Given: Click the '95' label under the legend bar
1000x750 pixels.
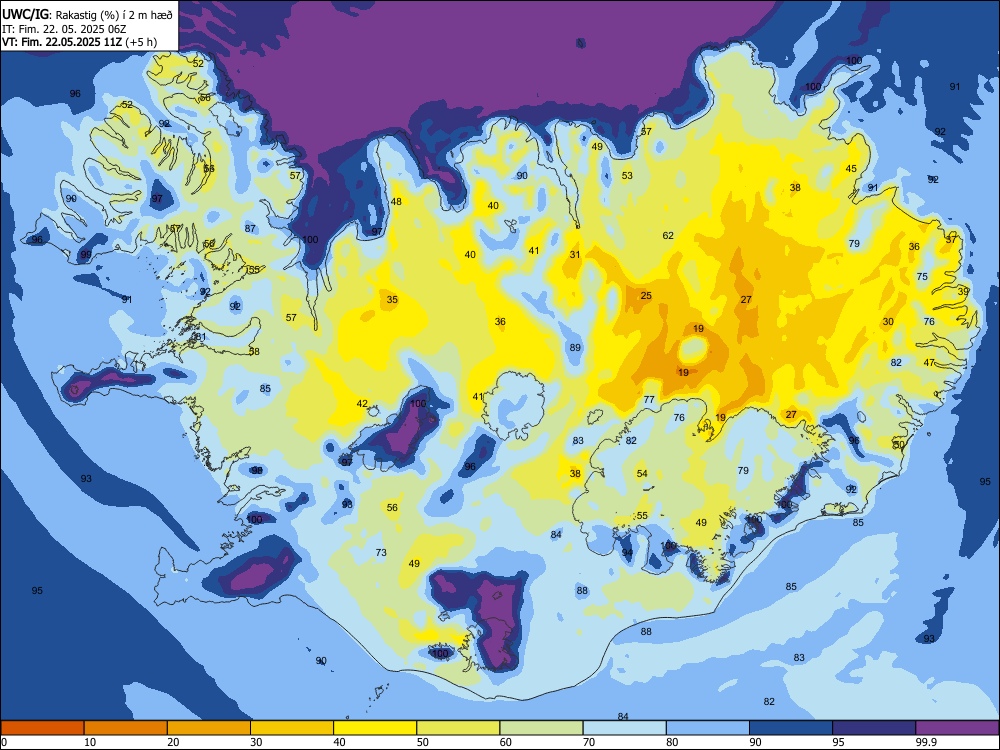Looking at the screenshot, I should click(838, 742).
